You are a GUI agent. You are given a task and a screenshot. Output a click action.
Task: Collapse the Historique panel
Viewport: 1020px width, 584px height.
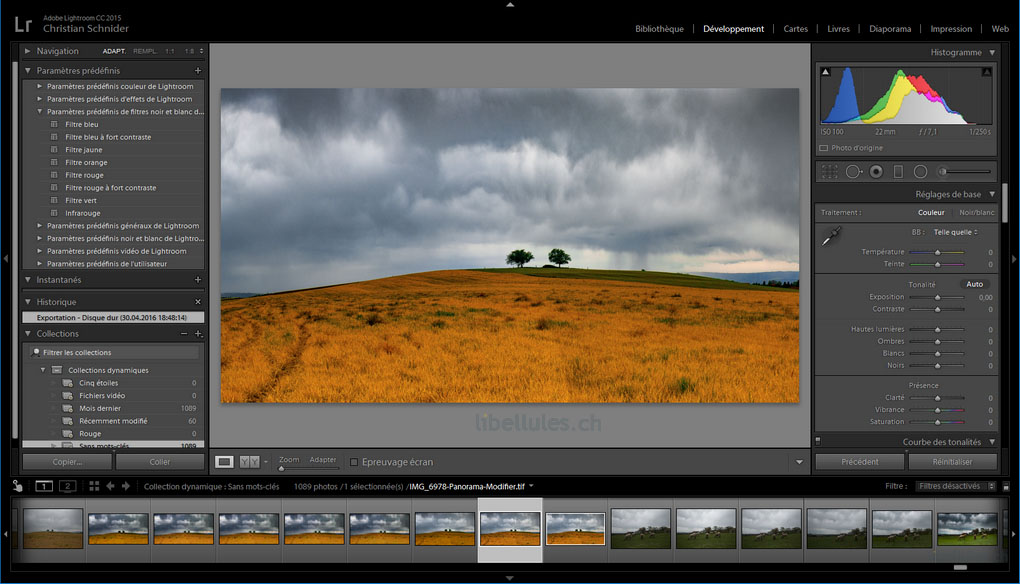click(27, 302)
